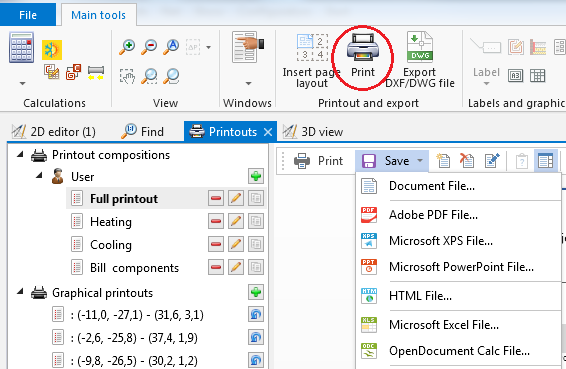Click the Save dropdown arrow
566x369 pixels.
[420, 160]
